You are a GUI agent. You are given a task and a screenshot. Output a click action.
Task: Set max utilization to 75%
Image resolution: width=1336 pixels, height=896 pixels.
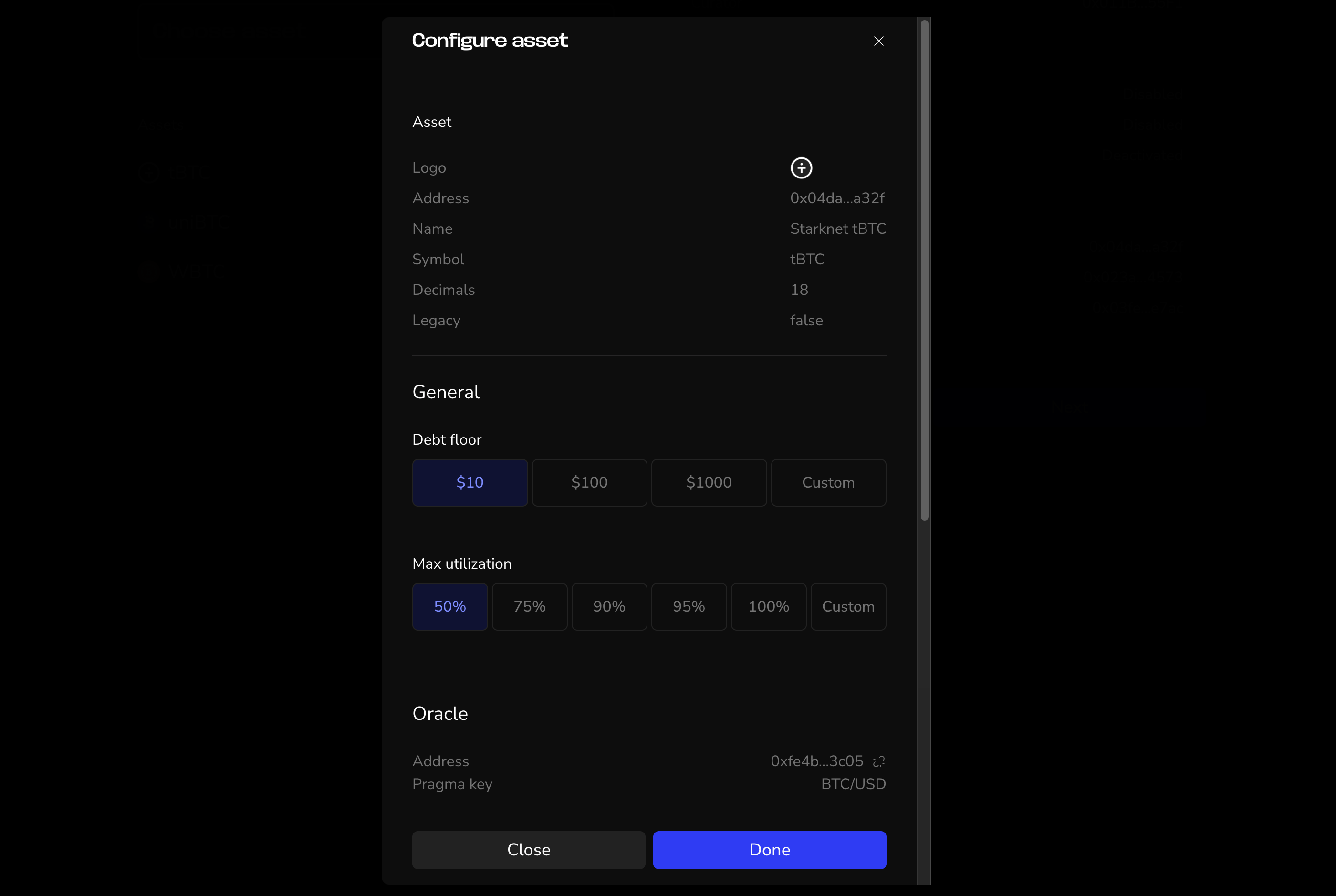point(529,606)
